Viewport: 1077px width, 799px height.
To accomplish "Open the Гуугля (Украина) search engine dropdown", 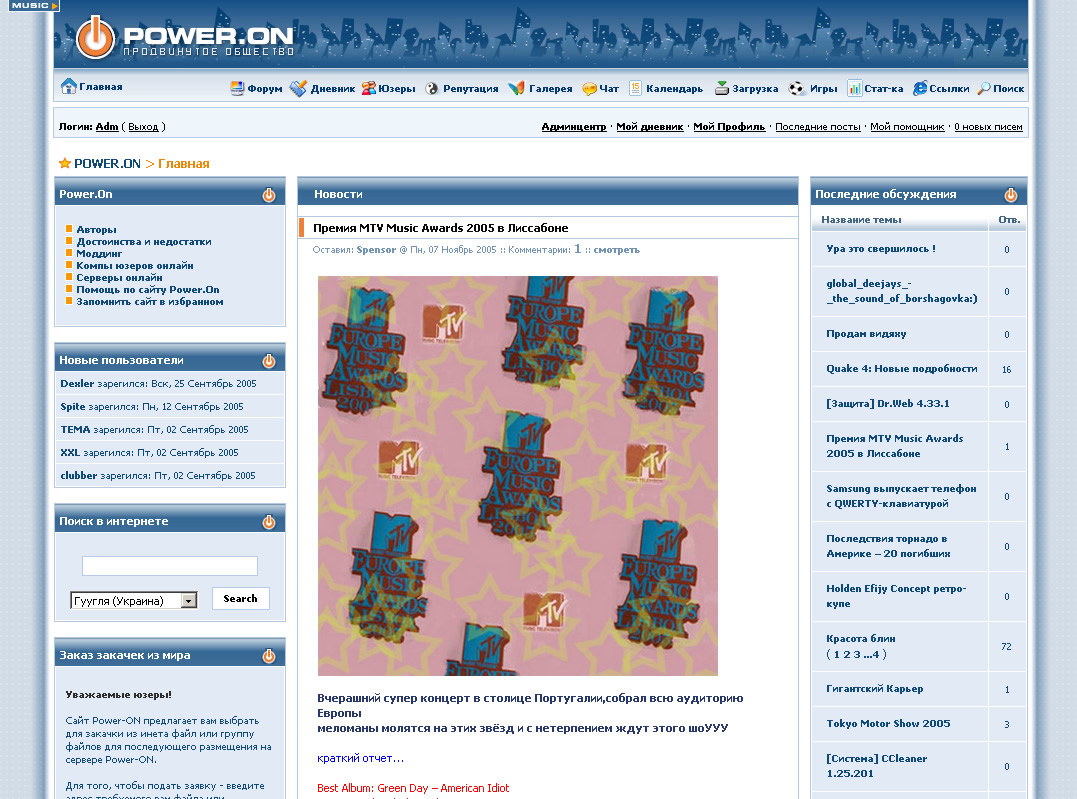I will tap(188, 601).
